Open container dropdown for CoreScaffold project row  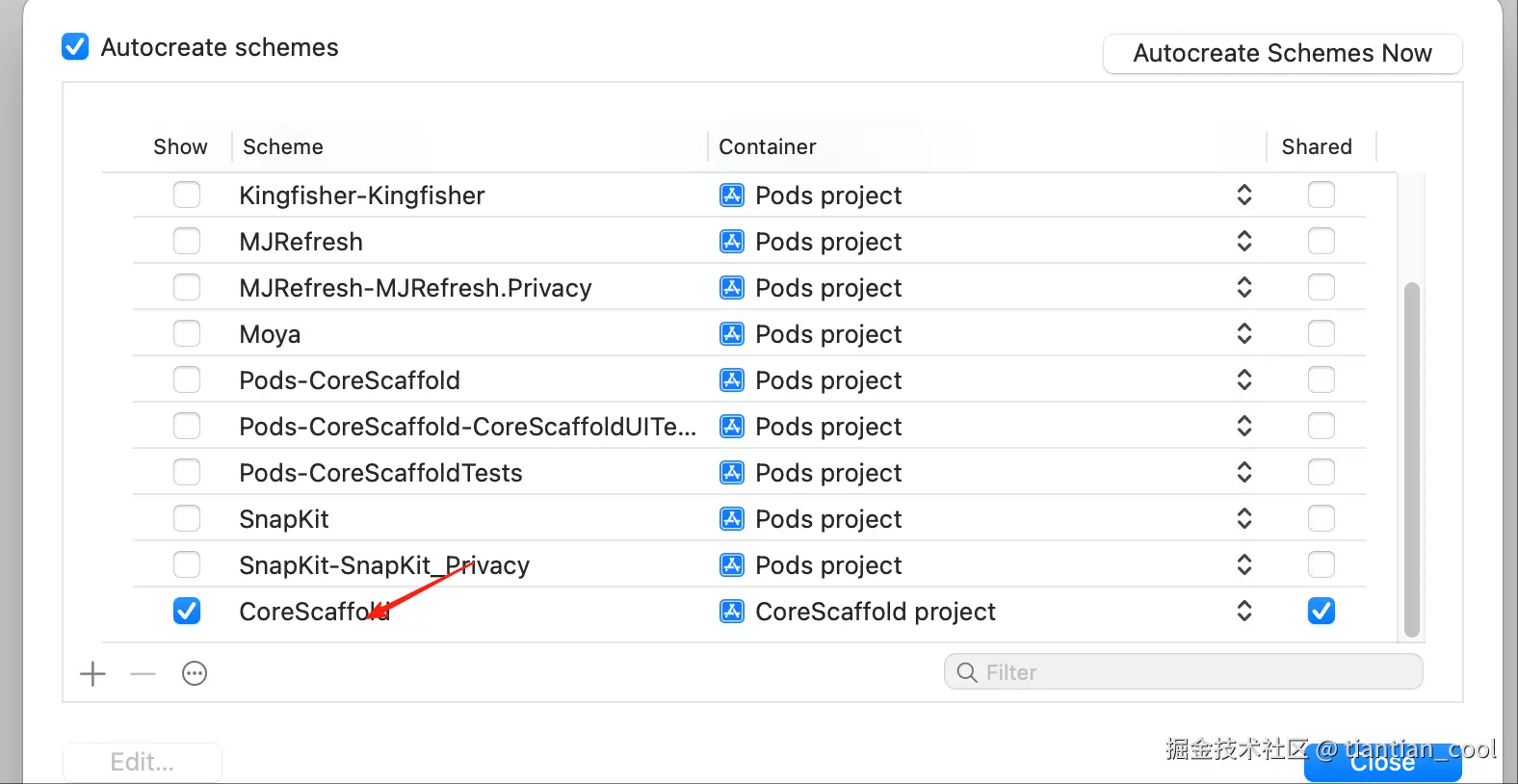pos(1244,612)
